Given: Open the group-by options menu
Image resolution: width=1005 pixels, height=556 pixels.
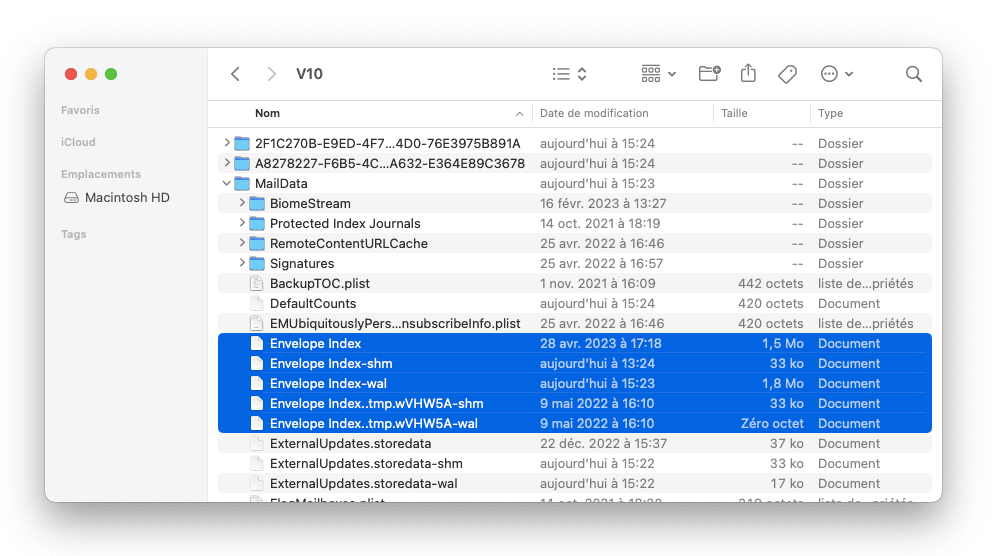Looking at the screenshot, I should point(658,74).
